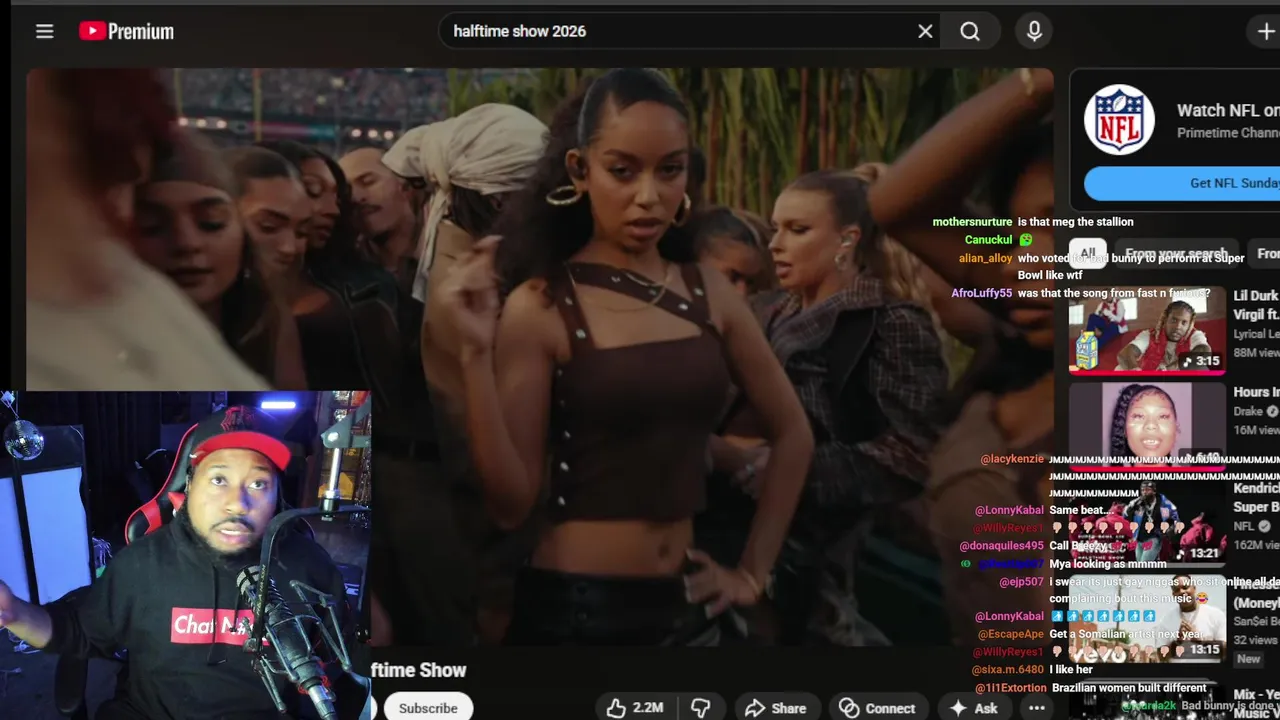The width and height of the screenshot is (1280, 720).
Task: Click Get NFL Sunday Ticket button
Action: [x=1182, y=183]
